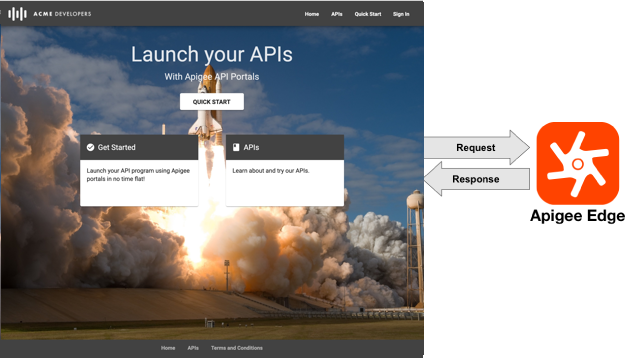Open the APIs card header
Screen dimensions: 640x360
click(285, 147)
